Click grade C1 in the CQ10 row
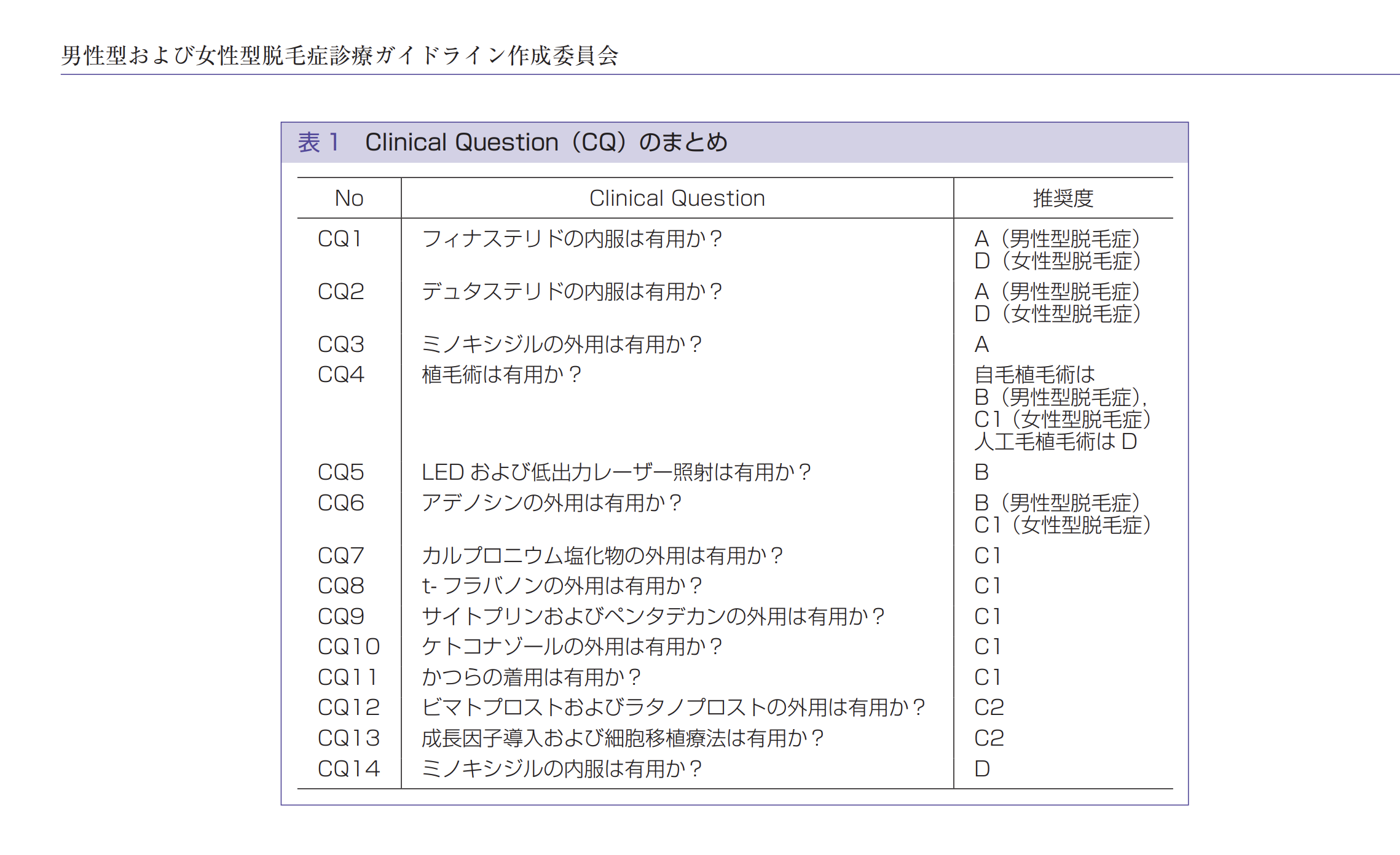This screenshot has width=1400, height=855. (x=987, y=647)
